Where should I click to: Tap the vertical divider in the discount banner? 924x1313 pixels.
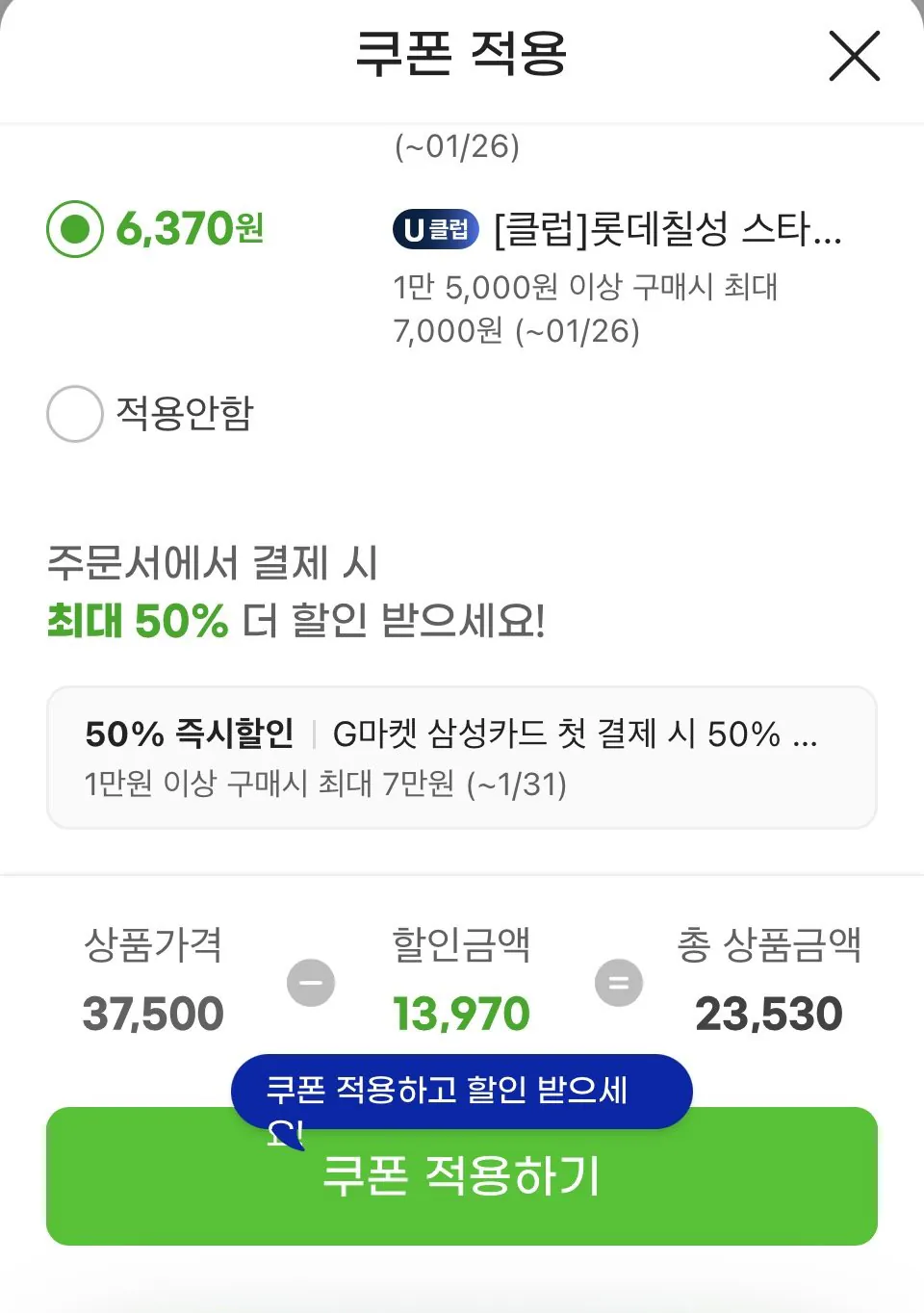coord(315,734)
